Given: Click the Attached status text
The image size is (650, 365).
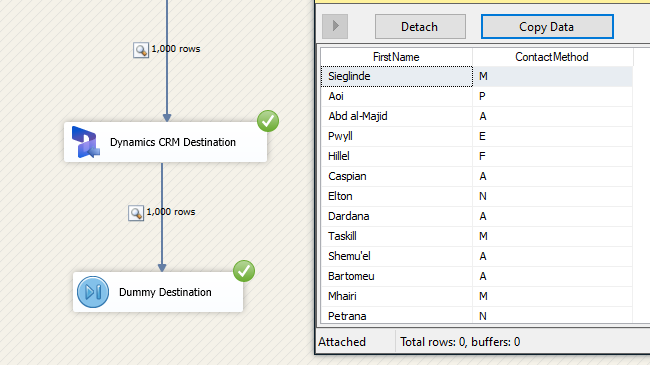Looking at the screenshot, I should point(342,342).
